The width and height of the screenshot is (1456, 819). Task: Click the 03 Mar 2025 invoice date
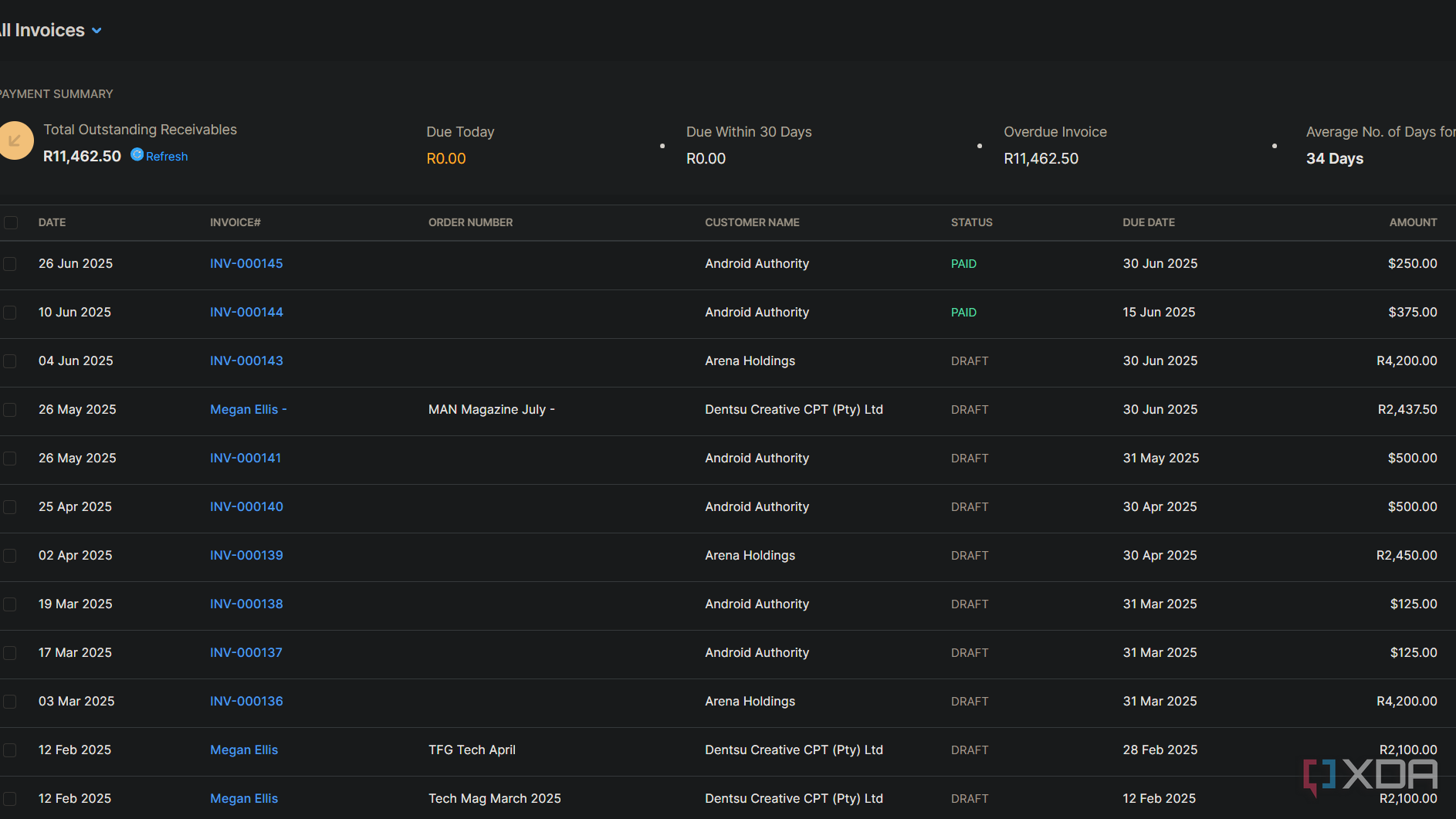pos(76,701)
